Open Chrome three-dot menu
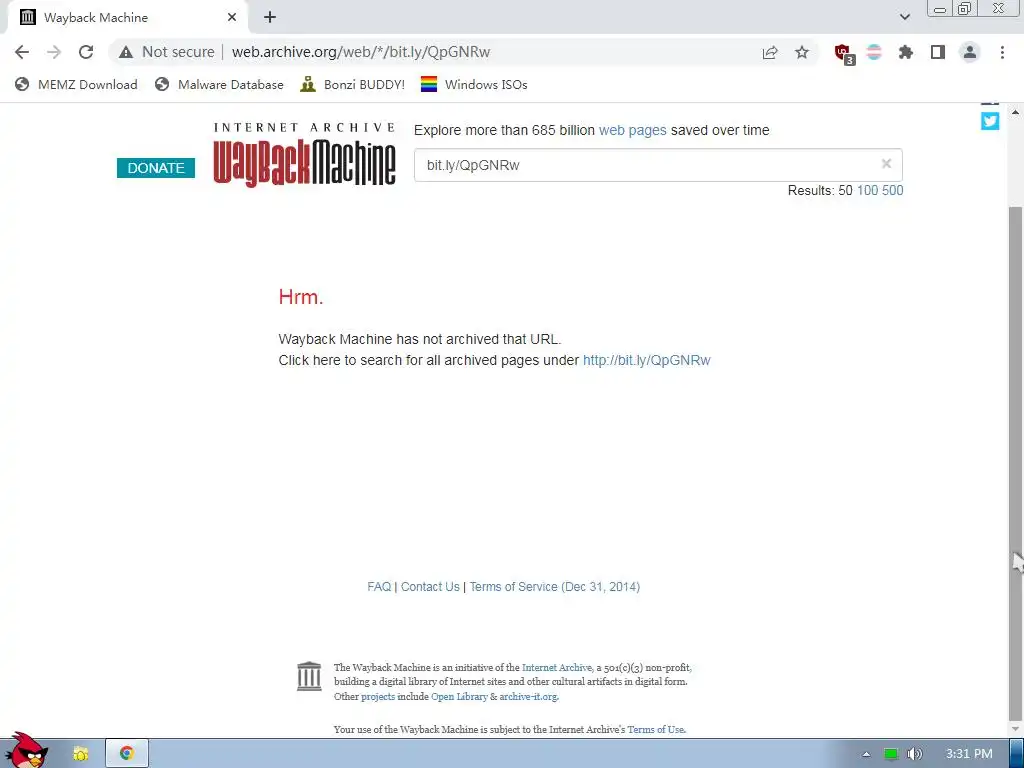 1002,52
